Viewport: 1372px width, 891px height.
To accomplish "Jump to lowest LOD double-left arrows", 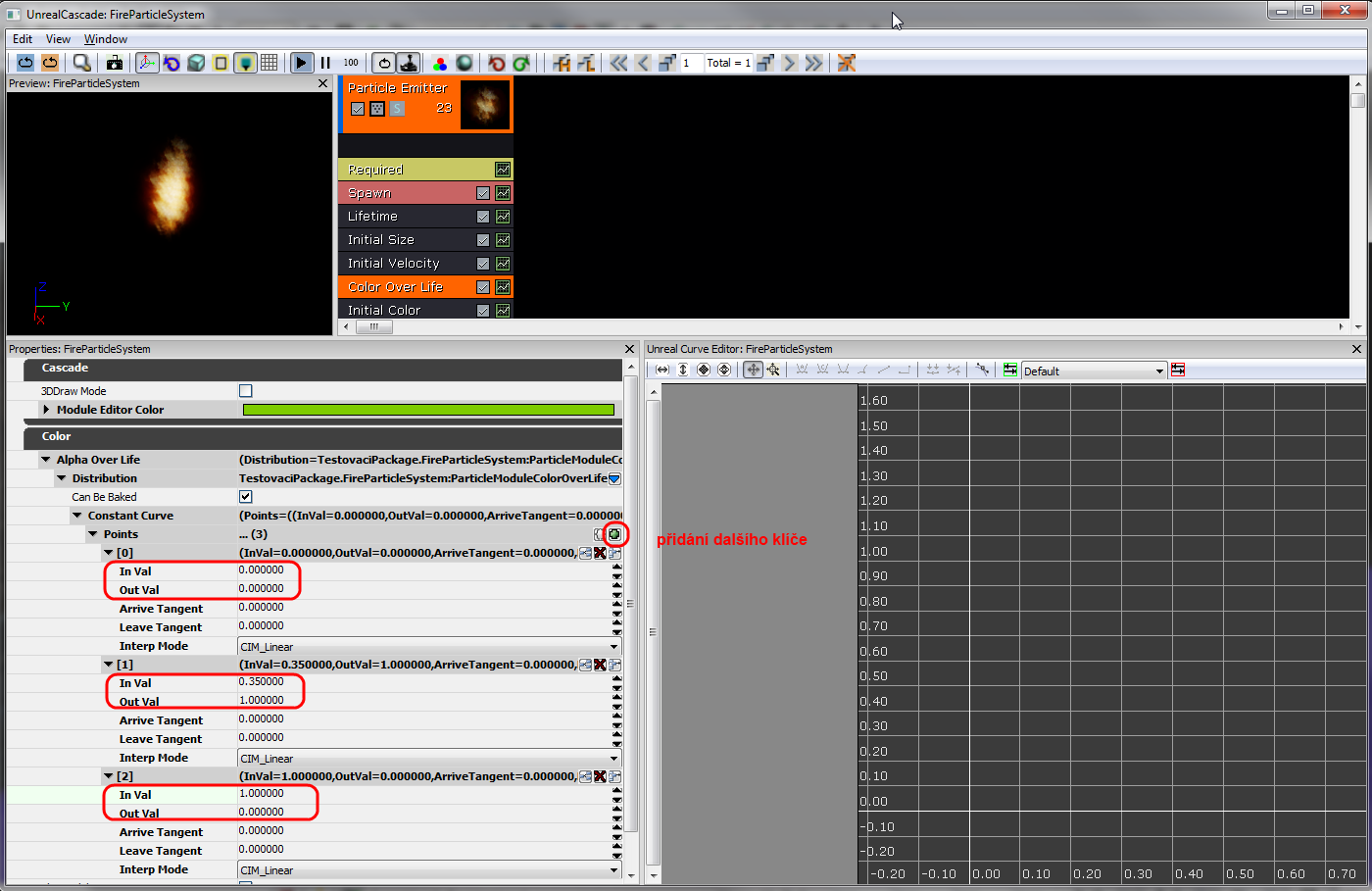I will click(618, 63).
